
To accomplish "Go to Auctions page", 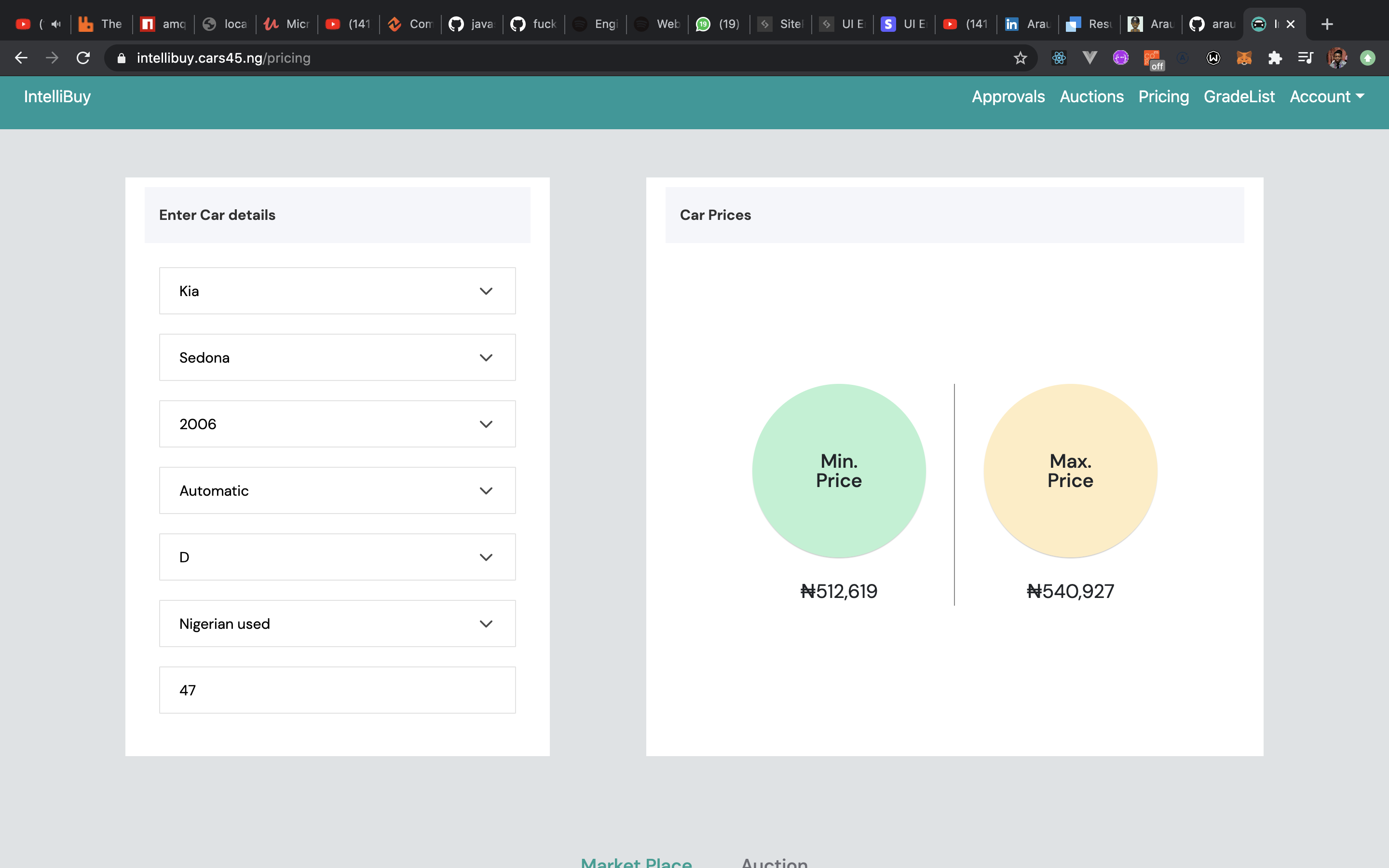I will coord(1091,96).
